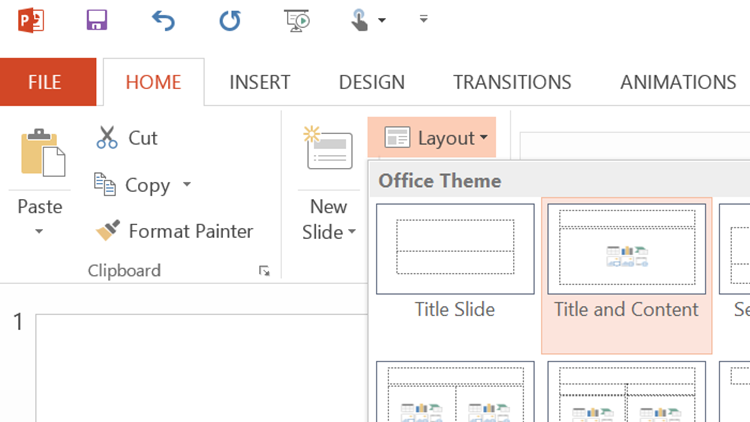This screenshot has width=750, height=422.
Task: Expand the New Slide dropdown arrow
Action: [352, 233]
